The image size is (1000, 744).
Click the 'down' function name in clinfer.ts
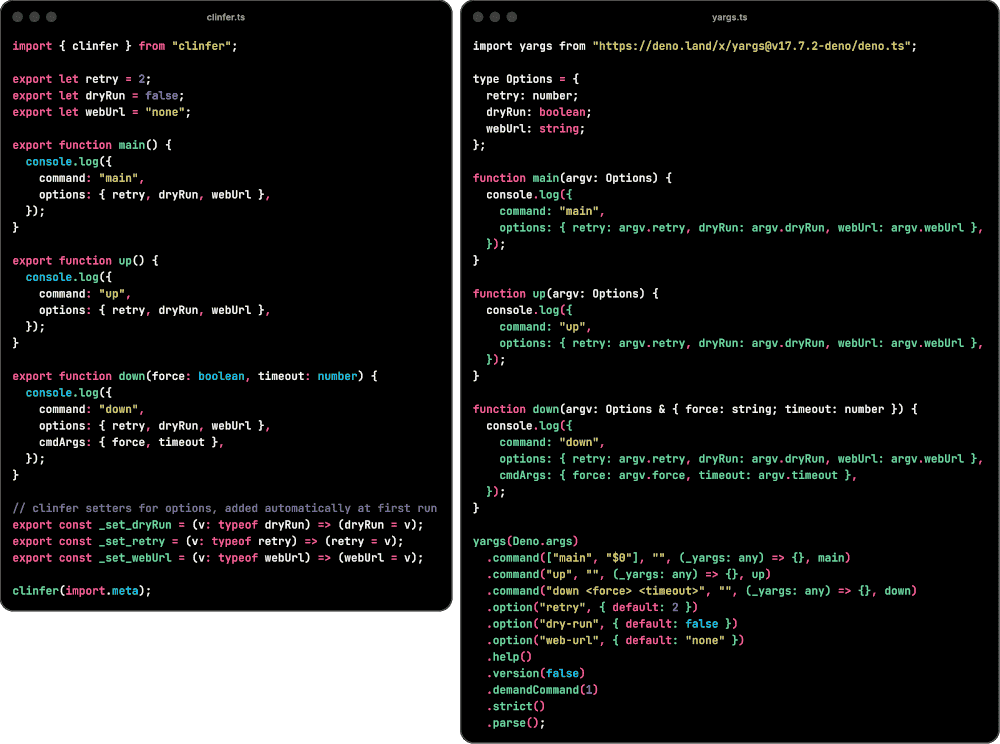coord(132,376)
